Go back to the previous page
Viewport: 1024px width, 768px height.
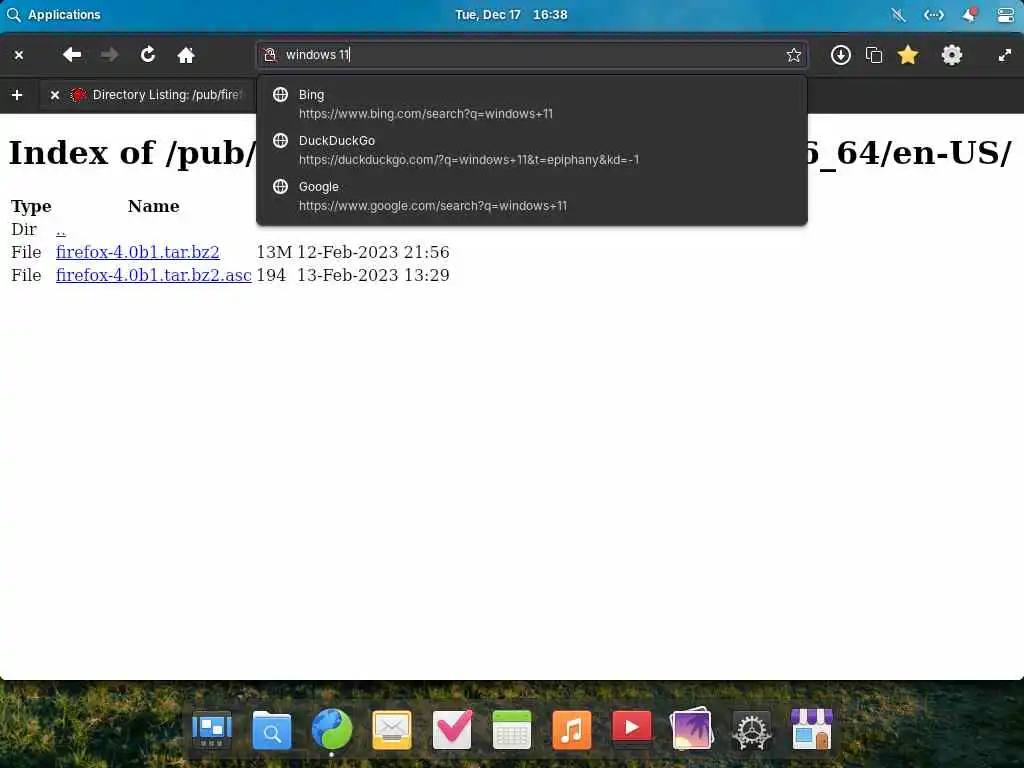click(x=72, y=55)
